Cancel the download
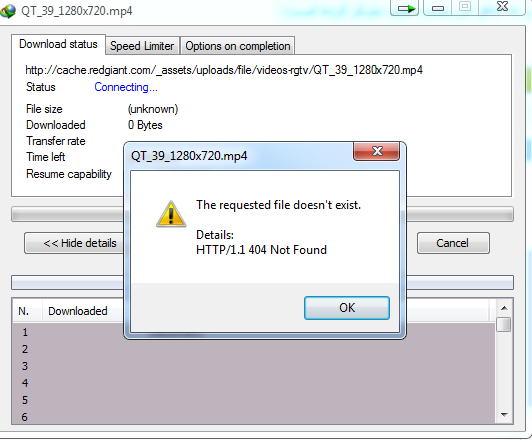 453,243
